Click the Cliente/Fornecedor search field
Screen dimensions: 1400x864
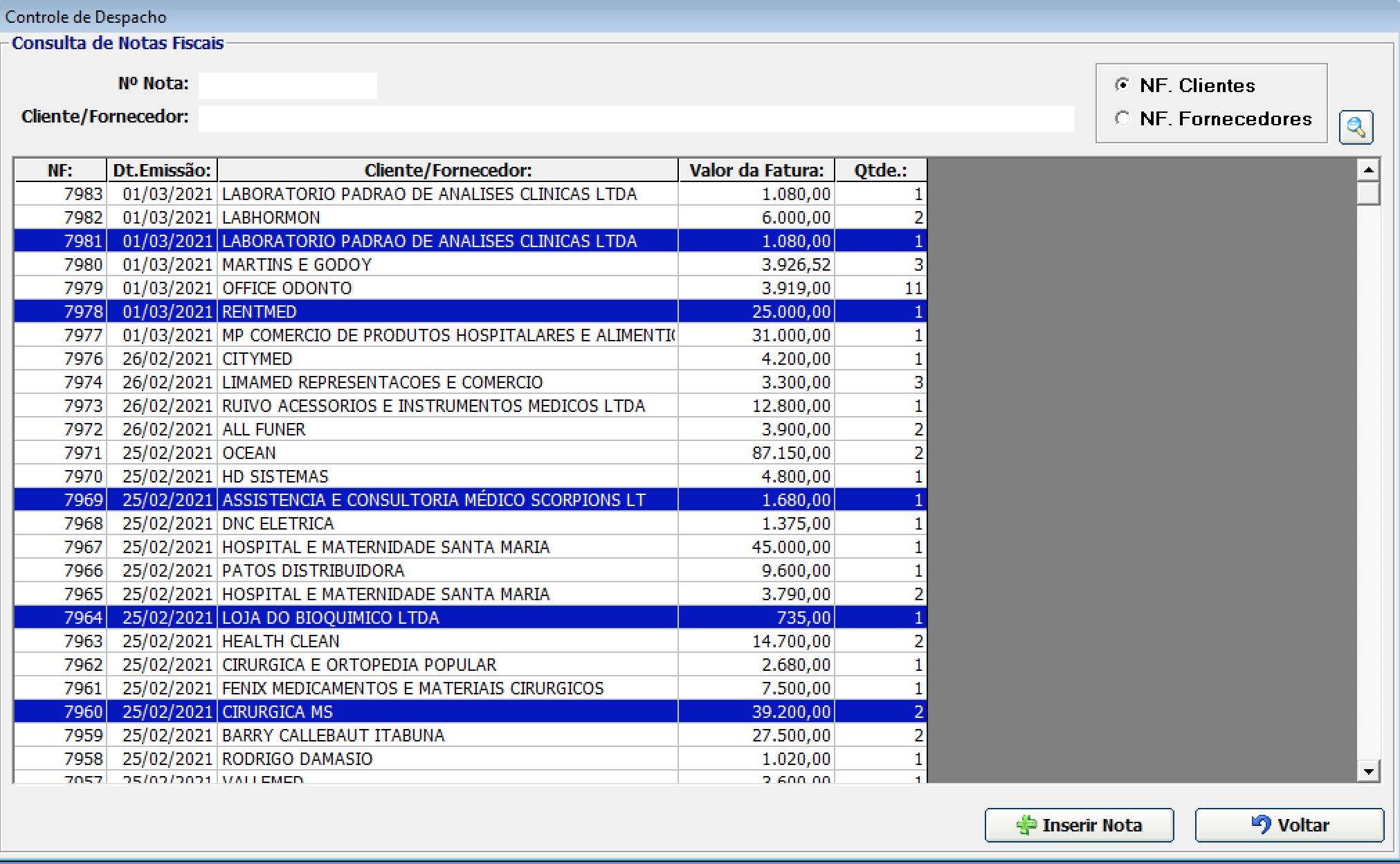[635, 118]
